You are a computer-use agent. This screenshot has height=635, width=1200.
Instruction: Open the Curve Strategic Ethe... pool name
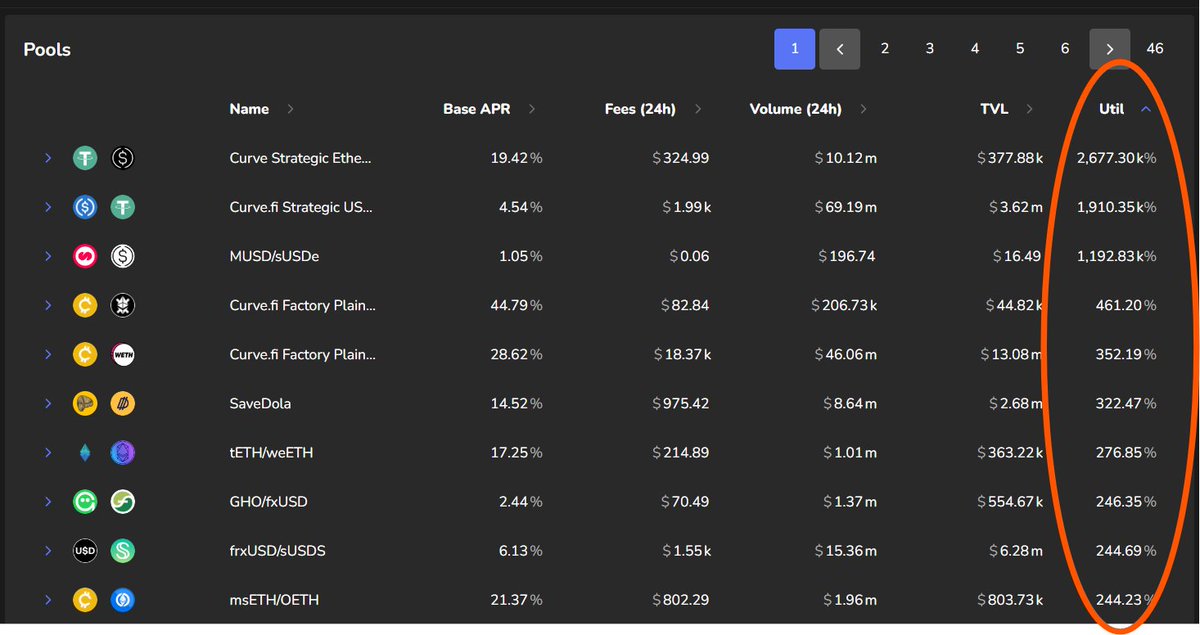pos(300,158)
